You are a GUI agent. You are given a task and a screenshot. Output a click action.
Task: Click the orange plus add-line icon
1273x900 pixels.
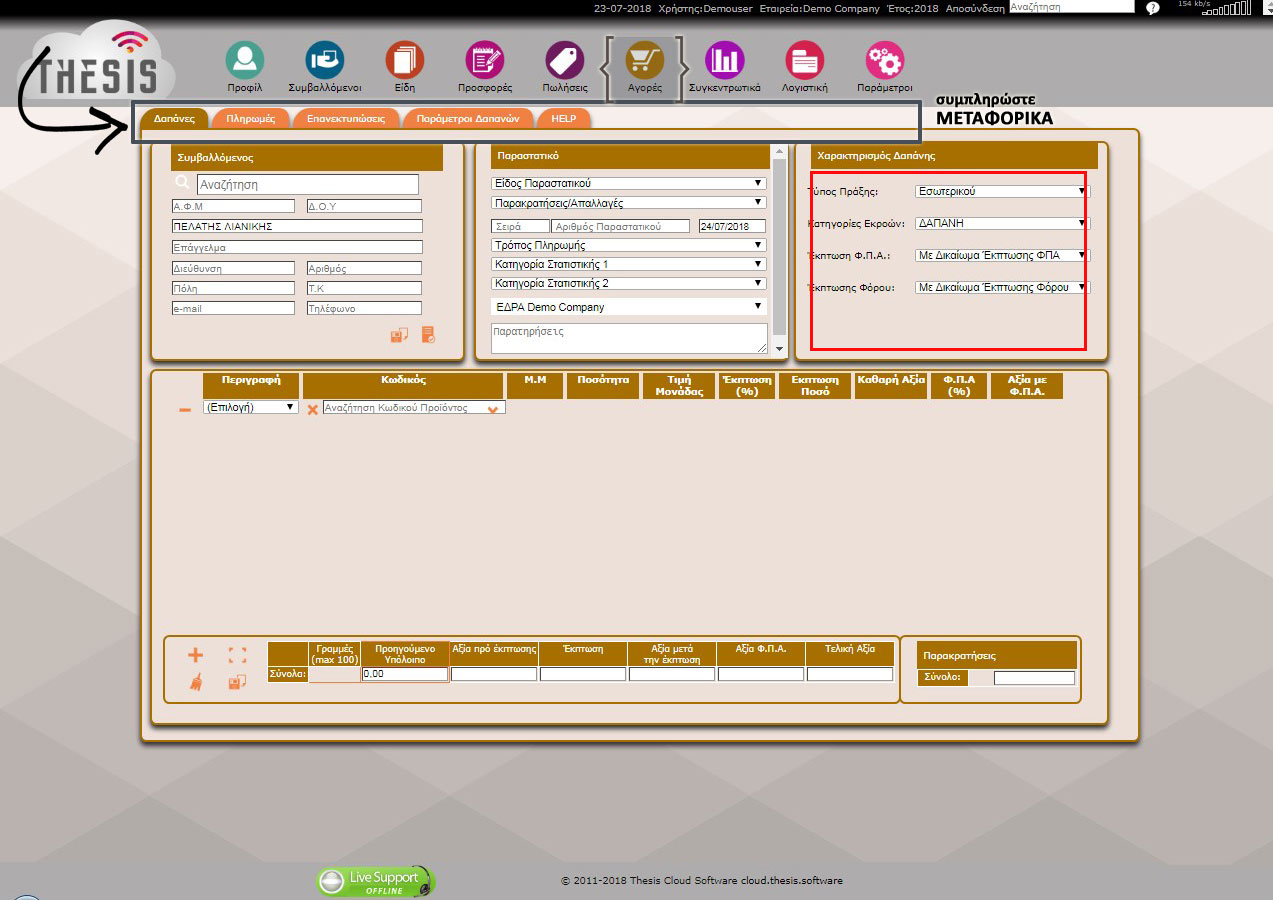click(195, 655)
